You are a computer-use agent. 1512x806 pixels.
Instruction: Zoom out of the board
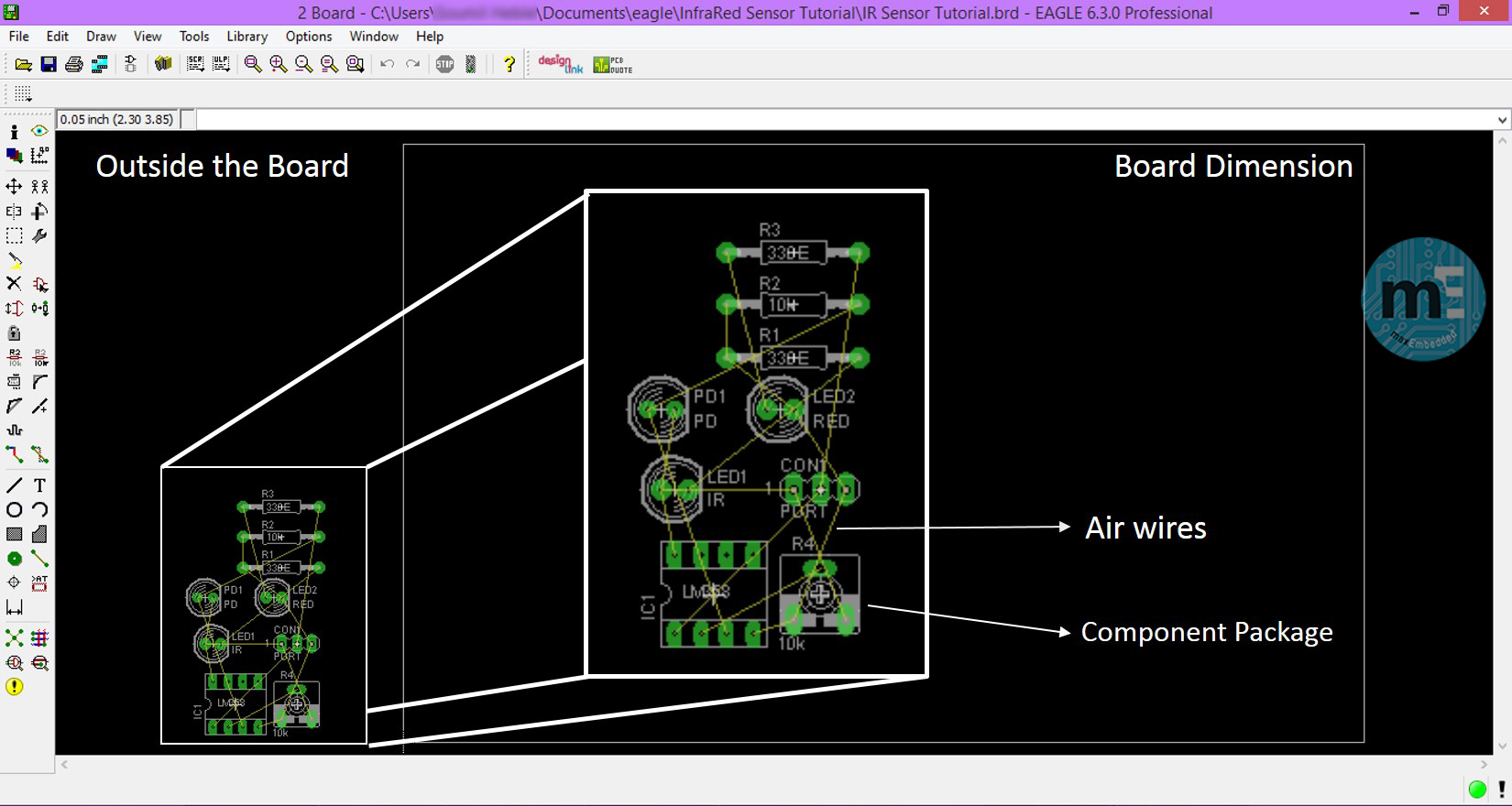tap(303, 64)
